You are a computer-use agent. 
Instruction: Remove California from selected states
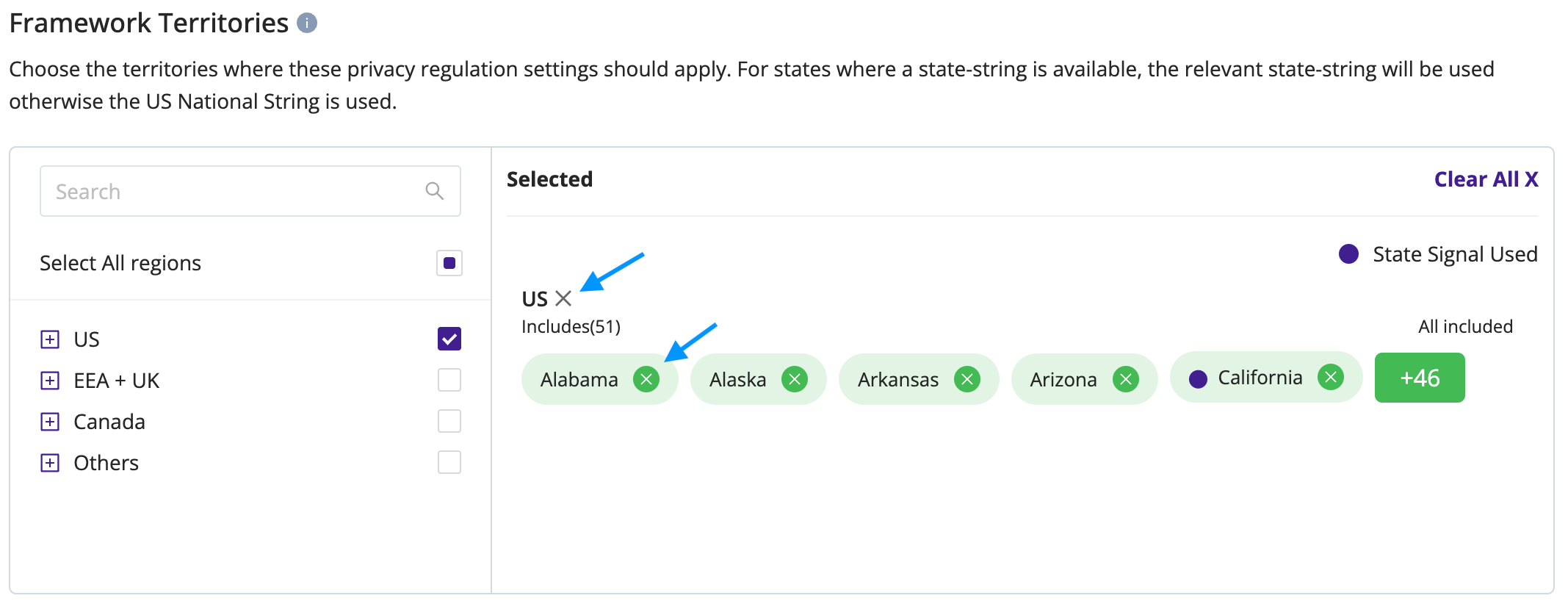1331,377
